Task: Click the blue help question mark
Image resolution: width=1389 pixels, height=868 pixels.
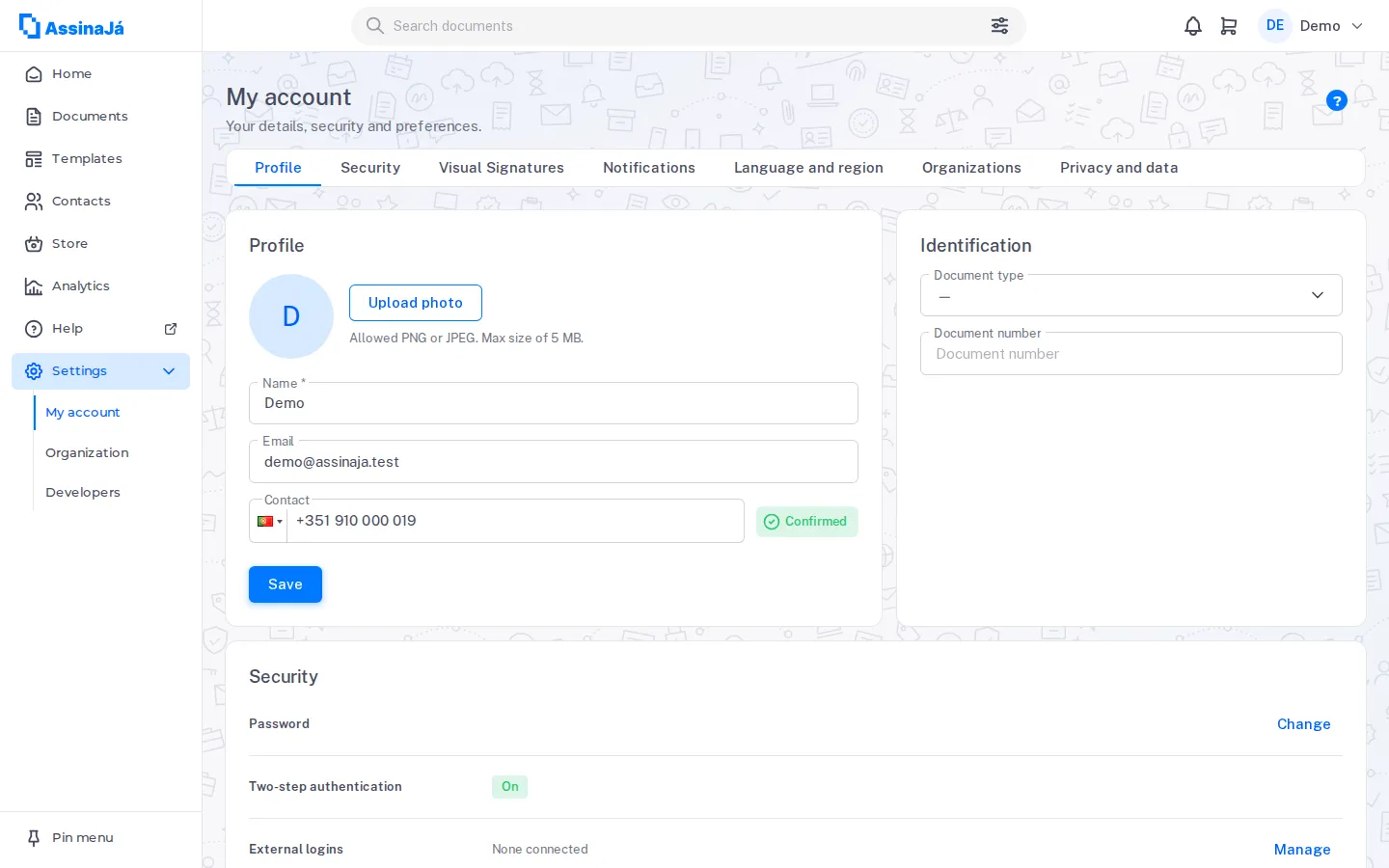Action: [x=1337, y=100]
